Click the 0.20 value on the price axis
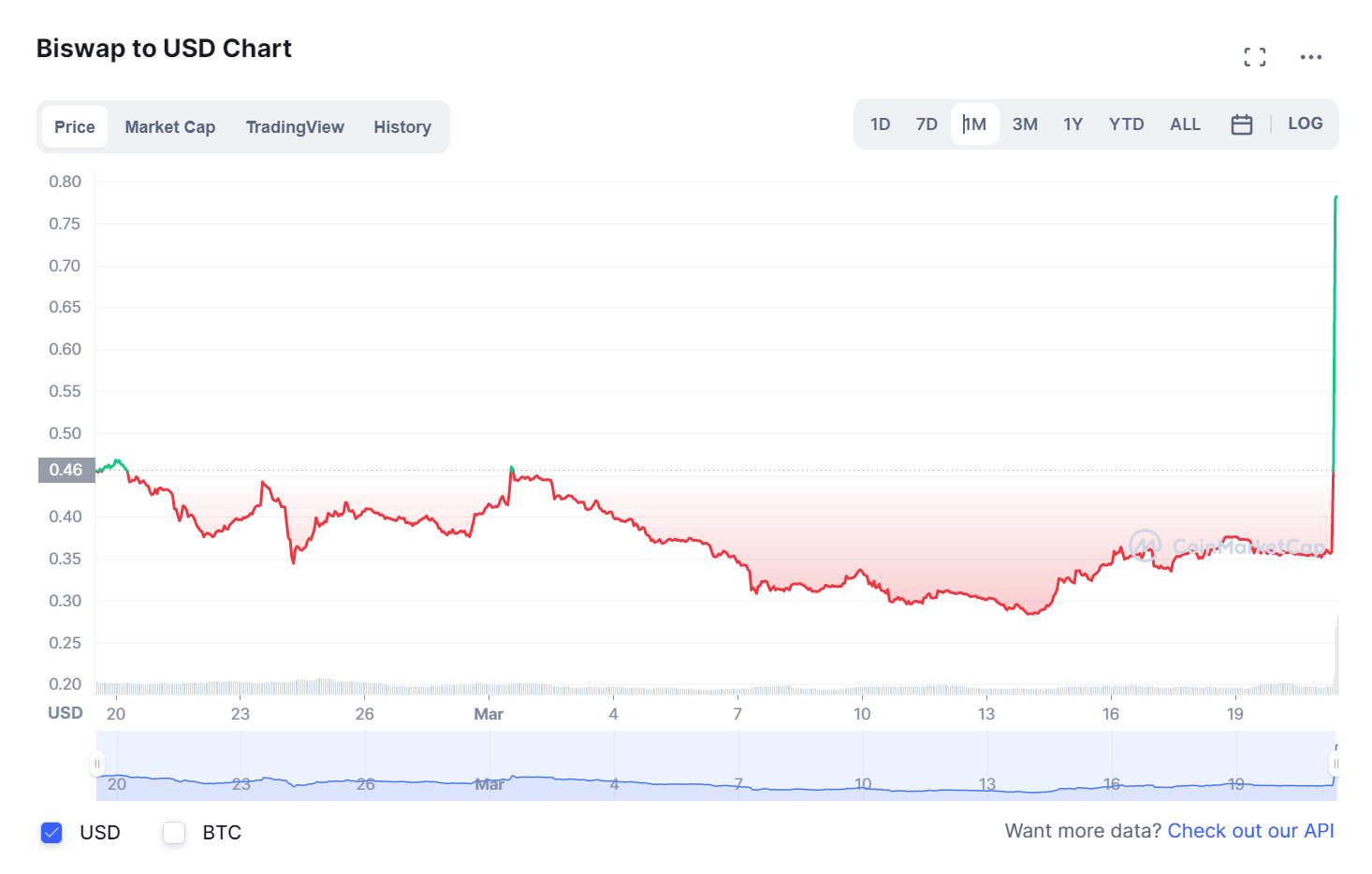 [65, 684]
